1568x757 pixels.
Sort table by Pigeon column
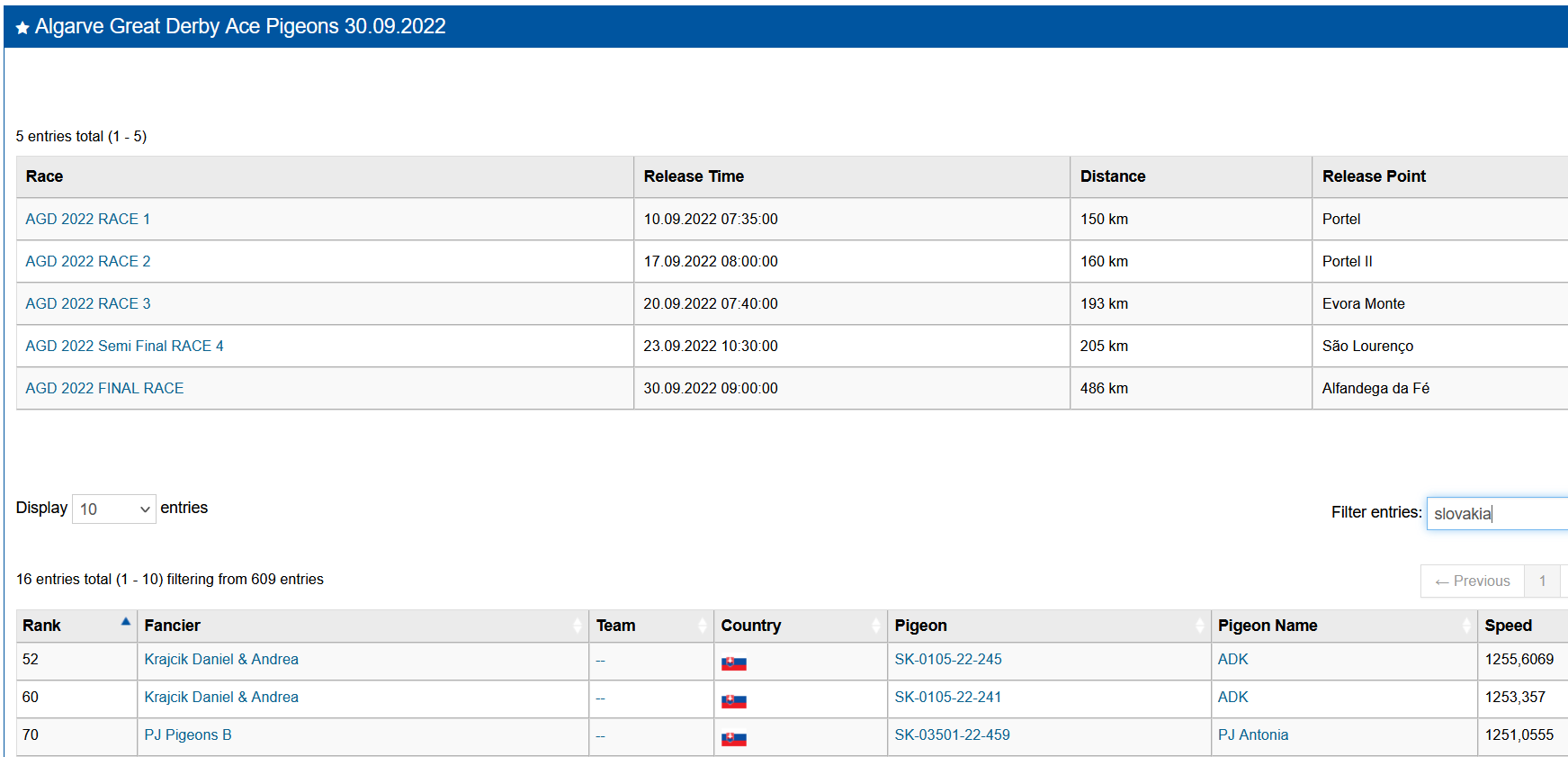tap(1049, 626)
